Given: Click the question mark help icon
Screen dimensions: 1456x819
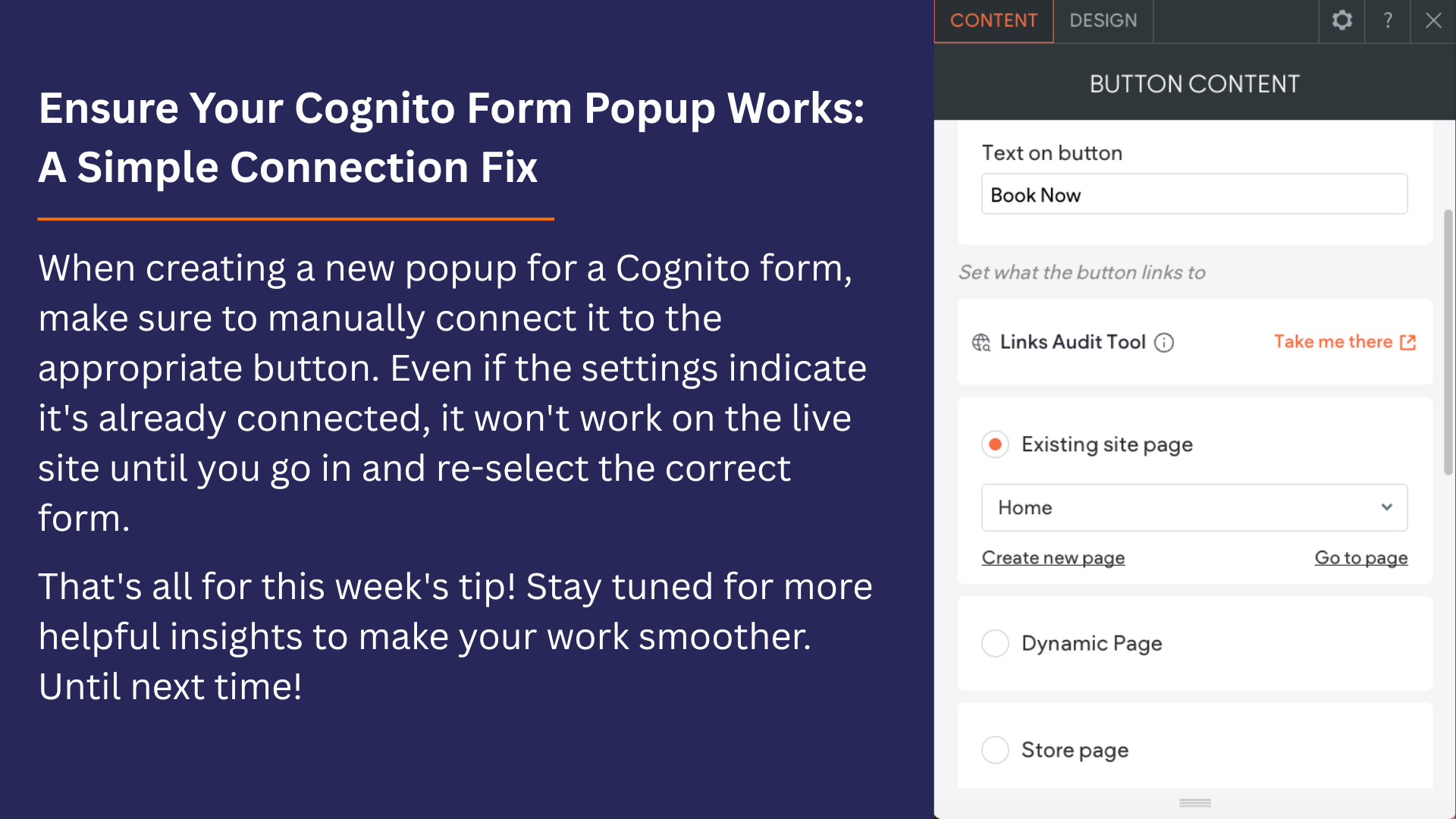Looking at the screenshot, I should [1388, 20].
